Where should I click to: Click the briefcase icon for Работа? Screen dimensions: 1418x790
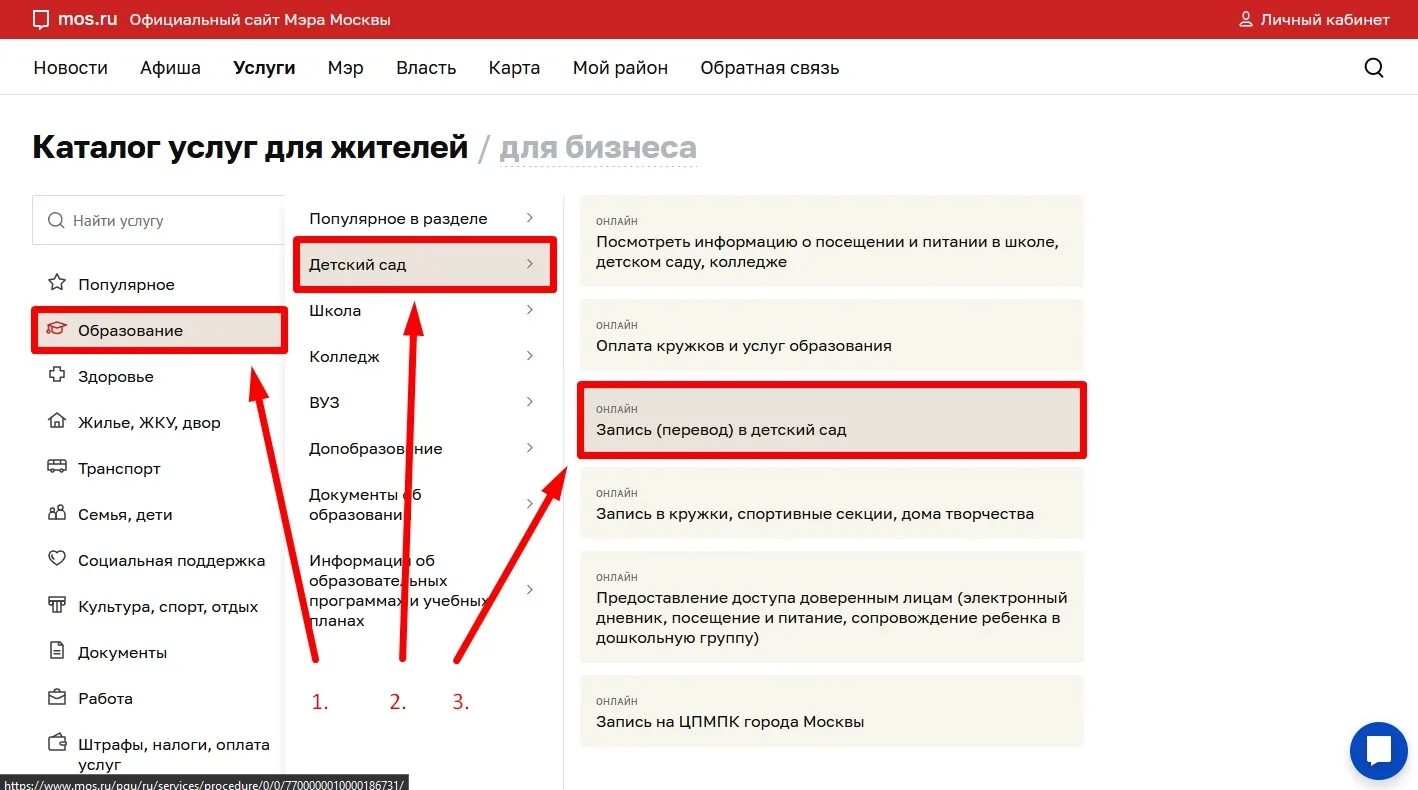point(57,697)
